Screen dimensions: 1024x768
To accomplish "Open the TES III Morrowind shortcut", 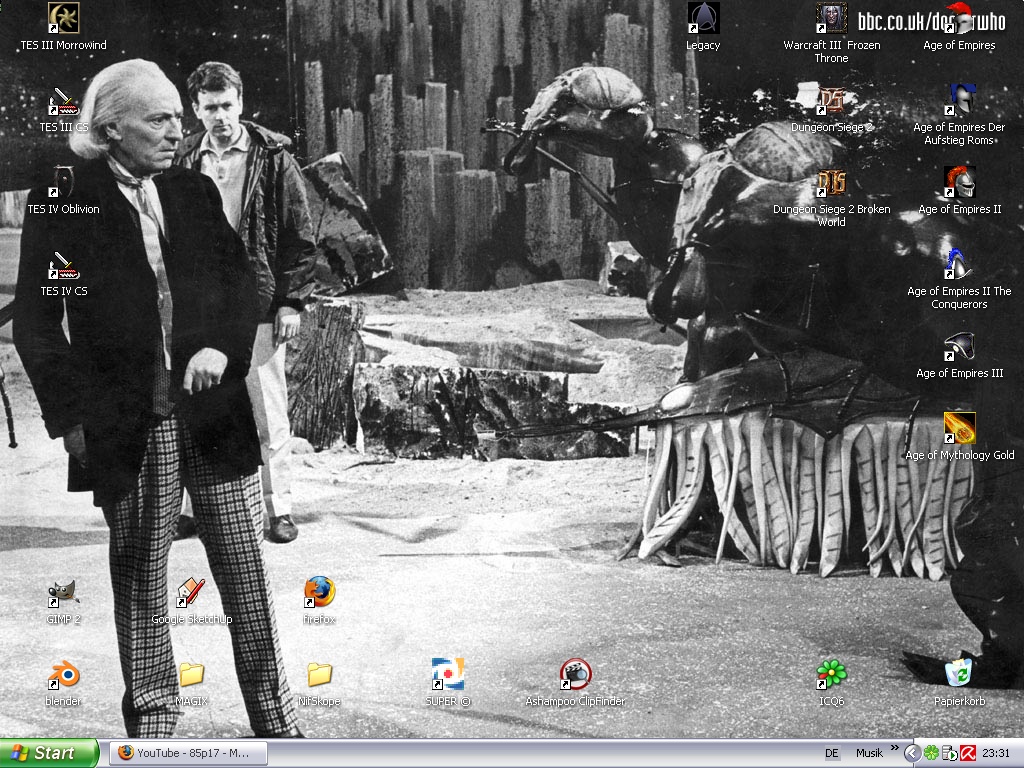I will pyautogui.click(x=64, y=19).
